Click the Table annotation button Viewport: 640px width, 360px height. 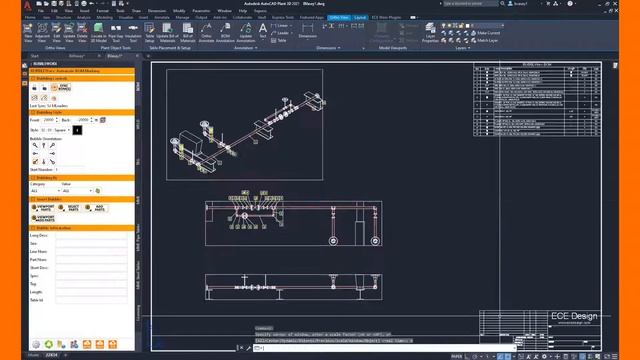point(278,40)
